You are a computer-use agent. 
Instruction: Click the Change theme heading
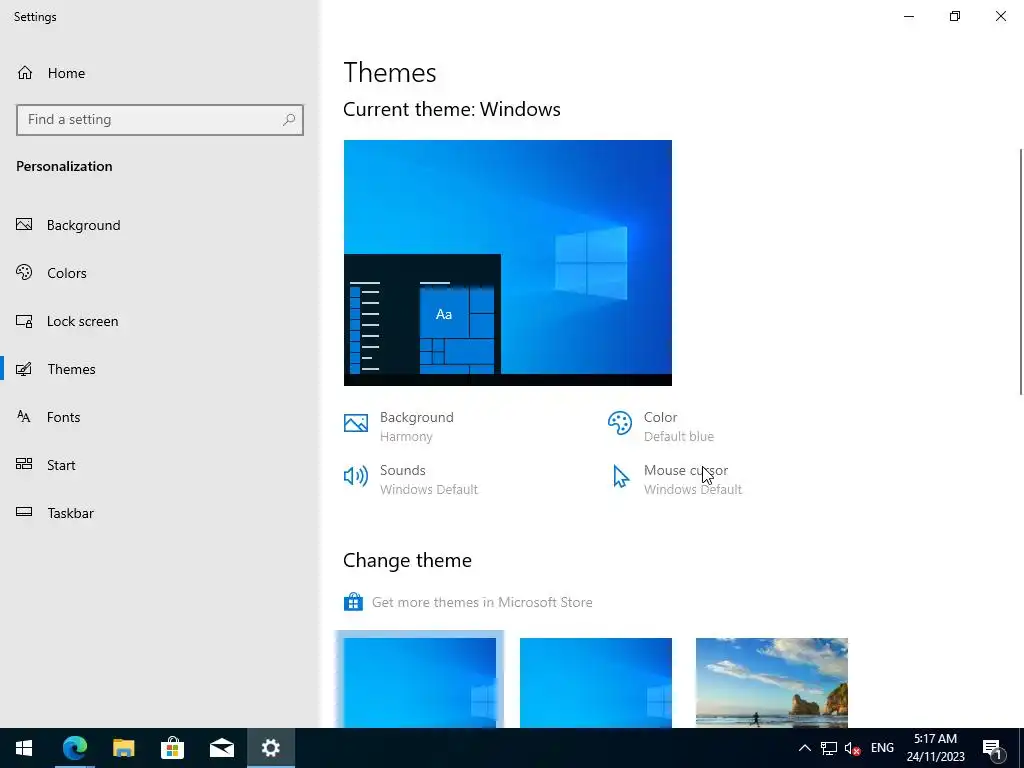[x=408, y=560]
